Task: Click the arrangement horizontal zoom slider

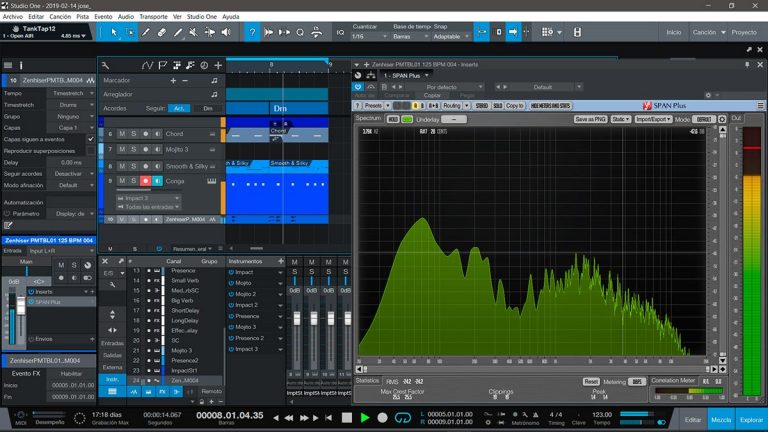Action: (x=256, y=248)
